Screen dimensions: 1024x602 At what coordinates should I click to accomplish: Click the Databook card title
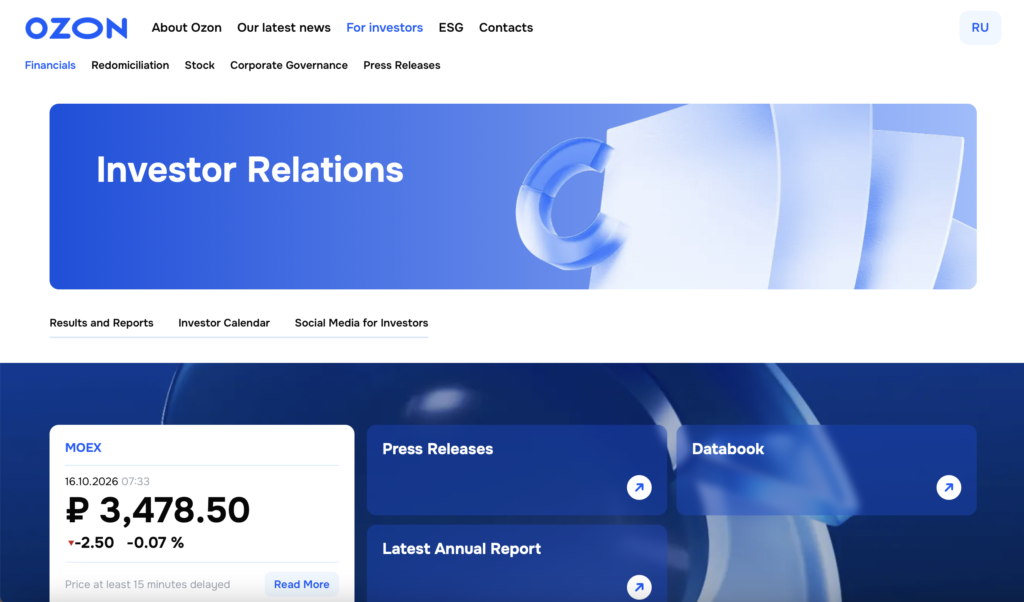728,449
